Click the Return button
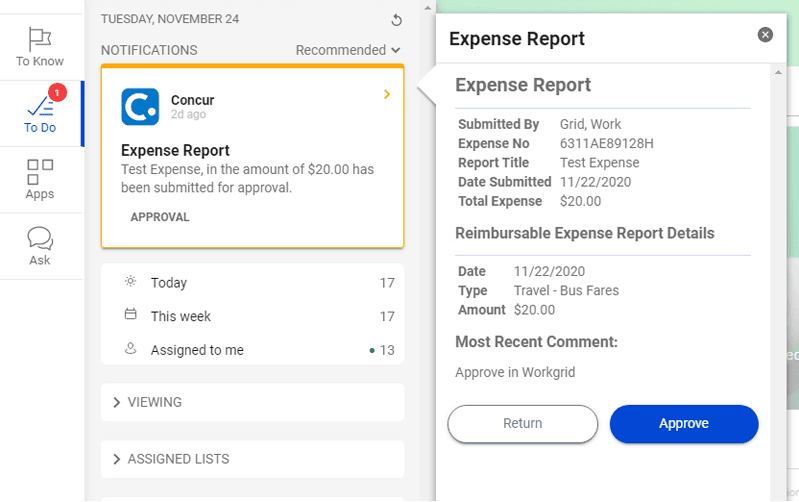The width and height of the screenshot is (799, 502). pyautogui.click(x=523, y=424)
